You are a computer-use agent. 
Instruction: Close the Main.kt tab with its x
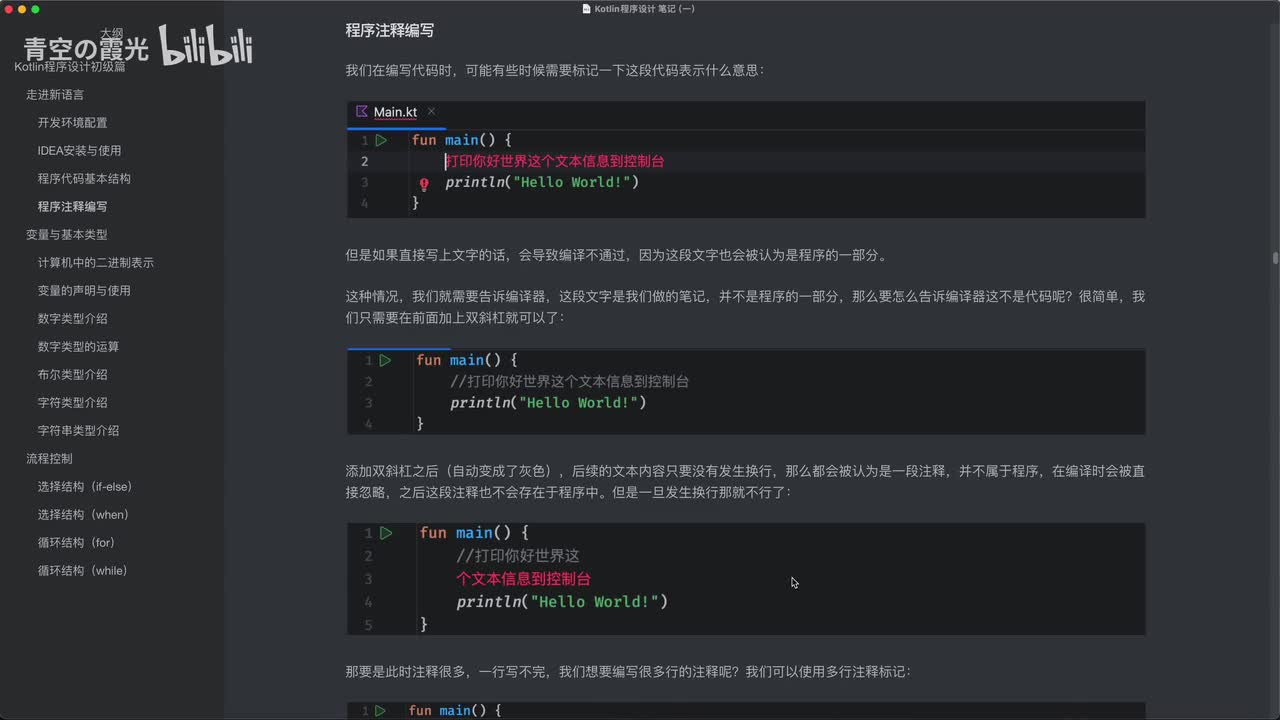pos(431,112)
